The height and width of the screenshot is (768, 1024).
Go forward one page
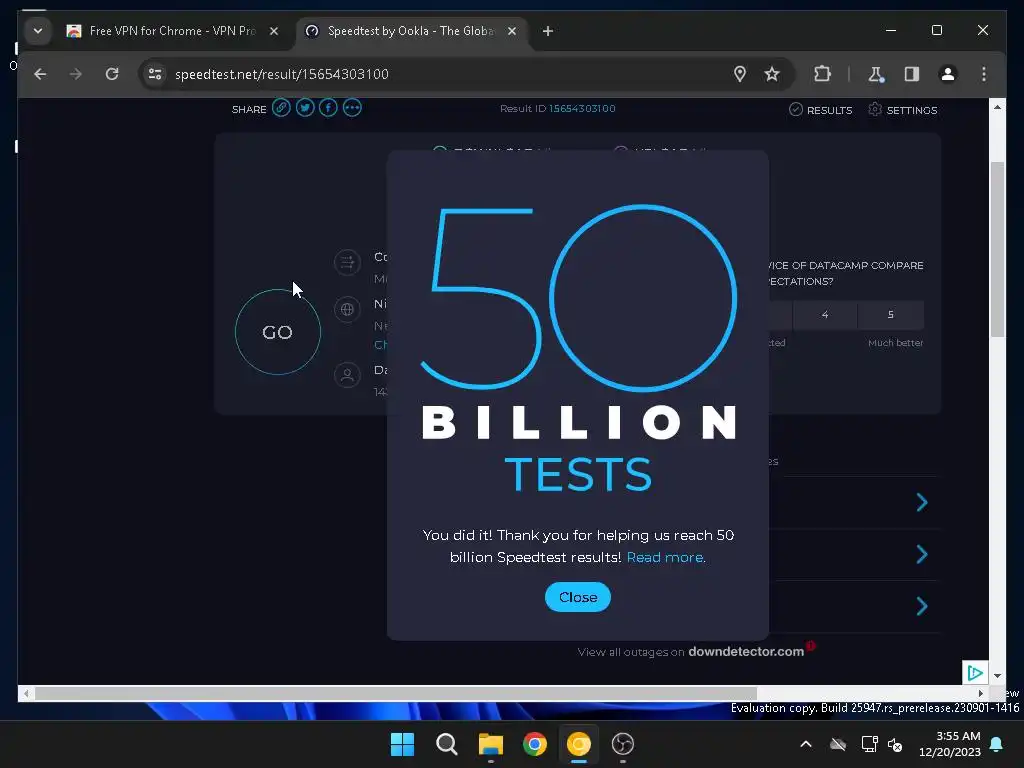[x=76, y=74]
